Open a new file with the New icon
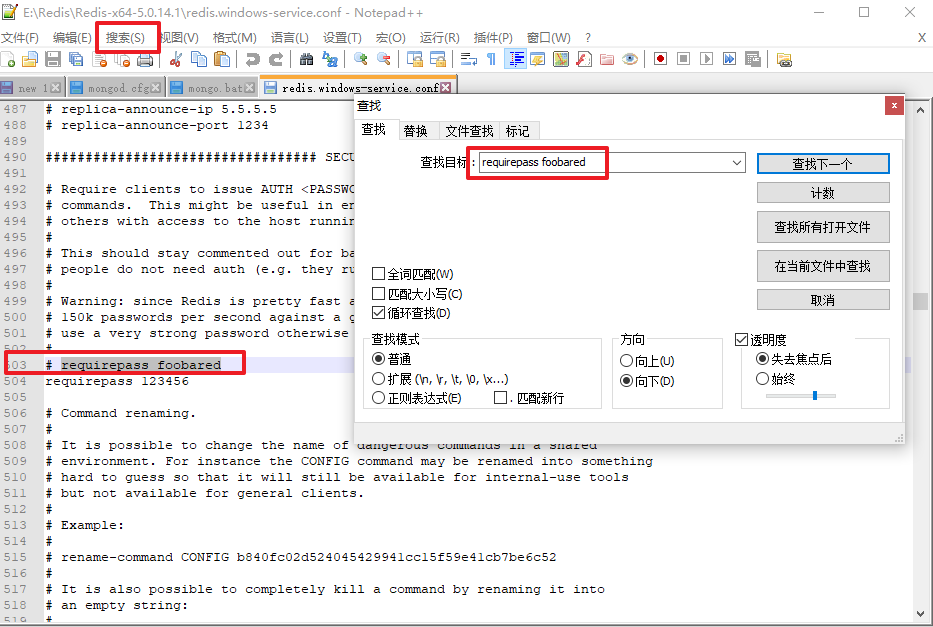This screenshot has height=627, width=933. click(x=10, y=60)
